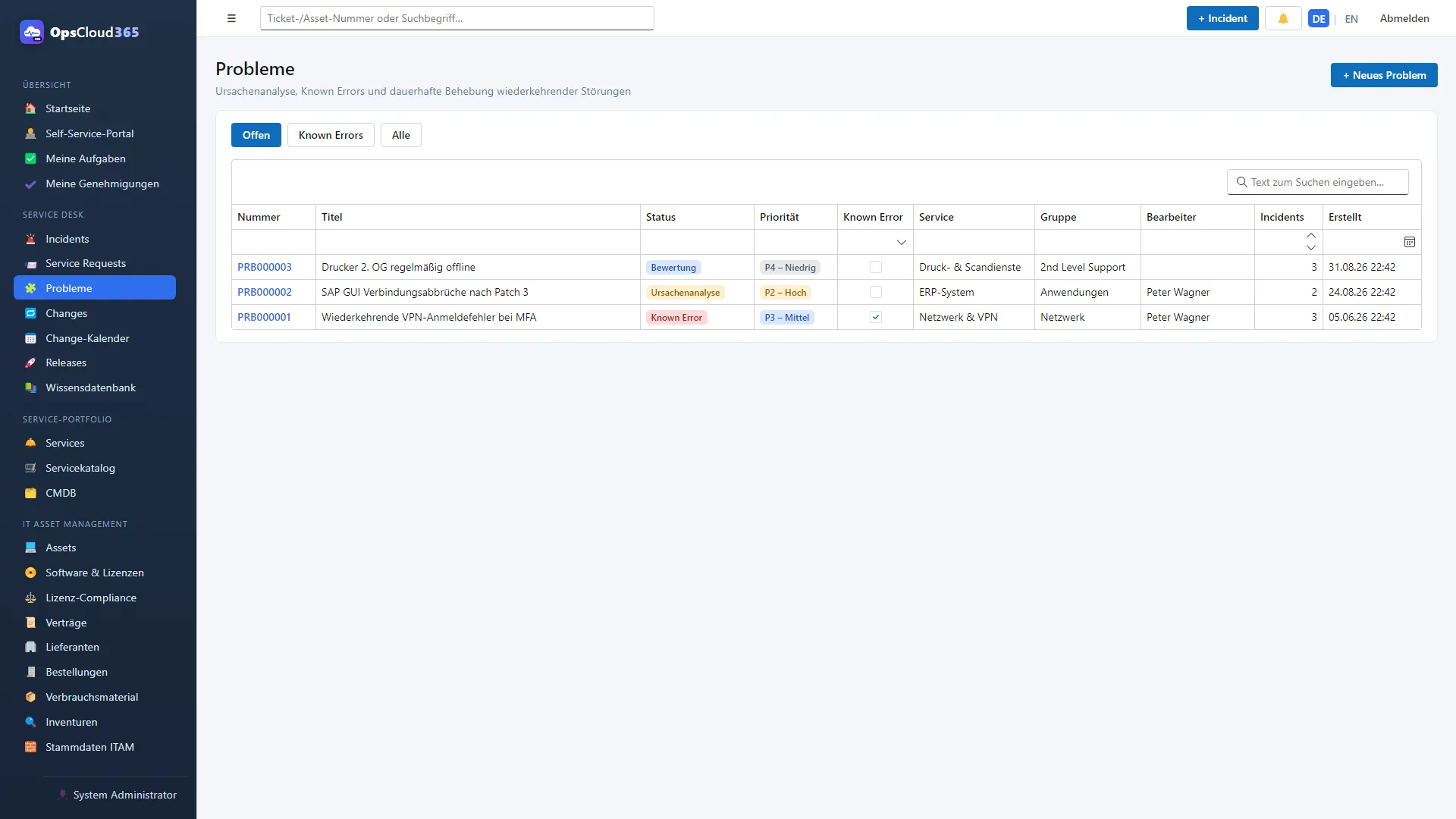
Task: Open problem PRB000002
Action: pyautogui.click(x=265, y=292)
